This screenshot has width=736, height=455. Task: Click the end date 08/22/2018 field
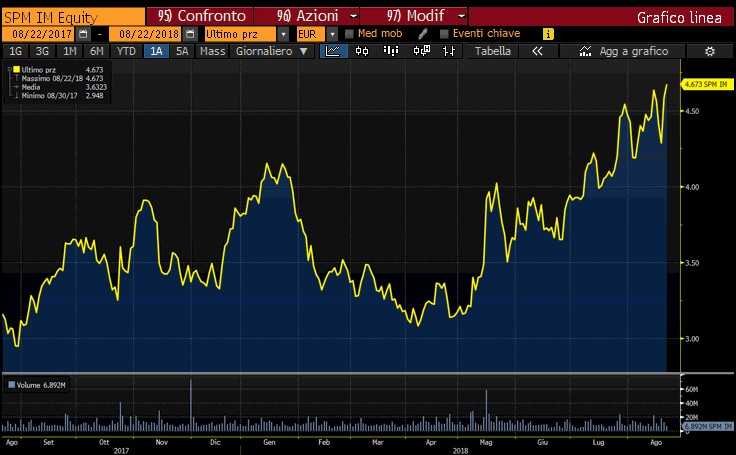point(146,34)
